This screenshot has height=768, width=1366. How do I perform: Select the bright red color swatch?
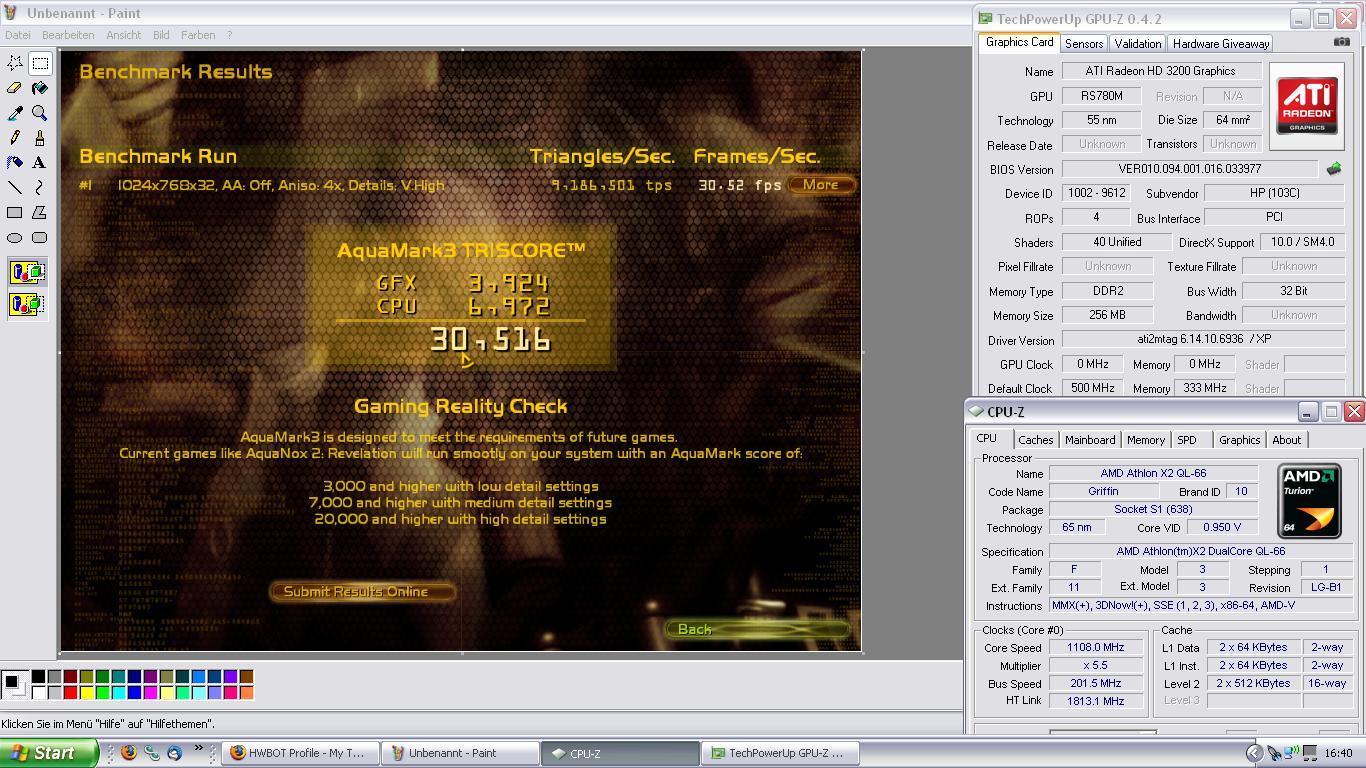coord(70,692)
